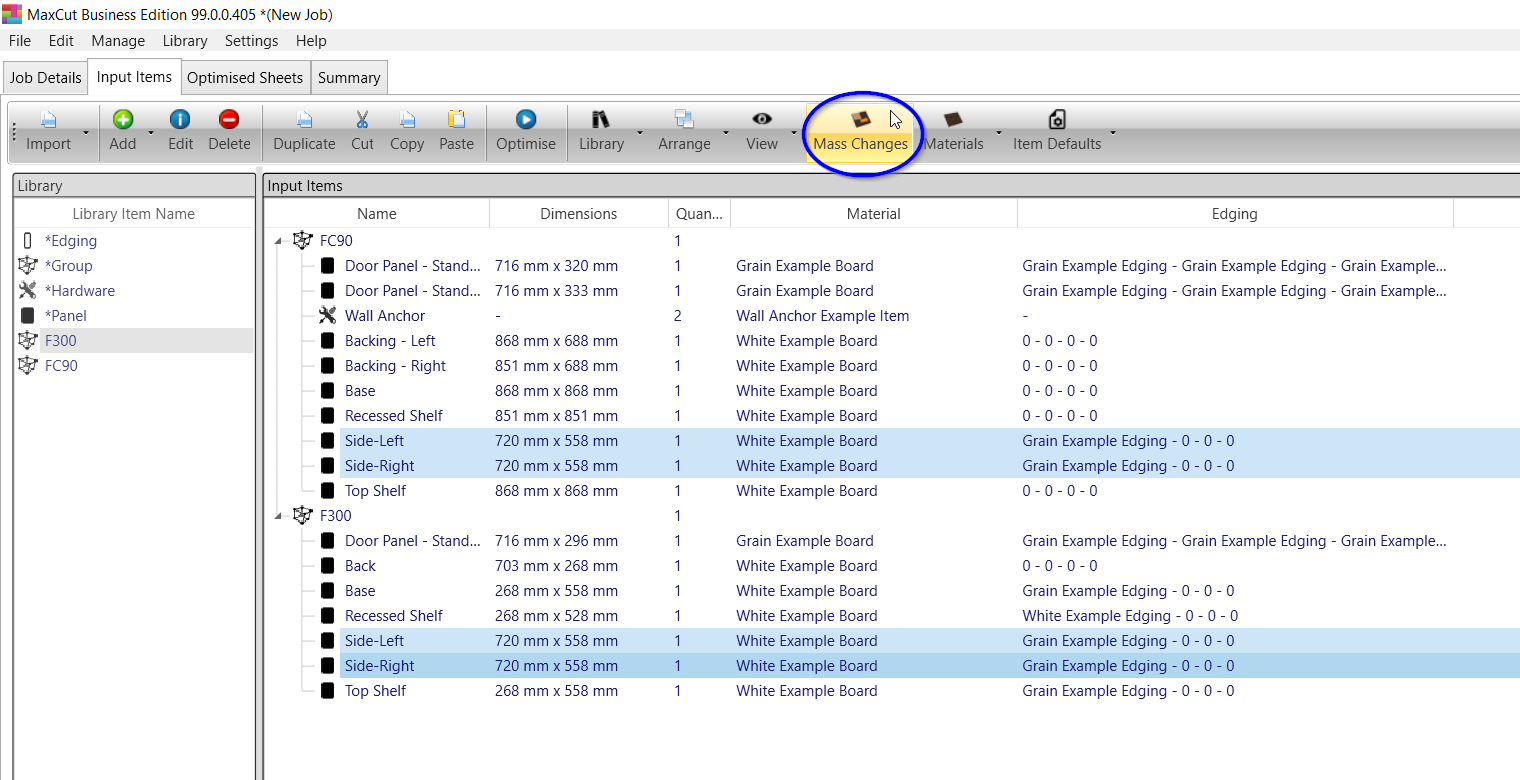This screenshot has width=1520, height=780.
Task: Click the Item Defaults icon
Action: tap(1057, 120)
